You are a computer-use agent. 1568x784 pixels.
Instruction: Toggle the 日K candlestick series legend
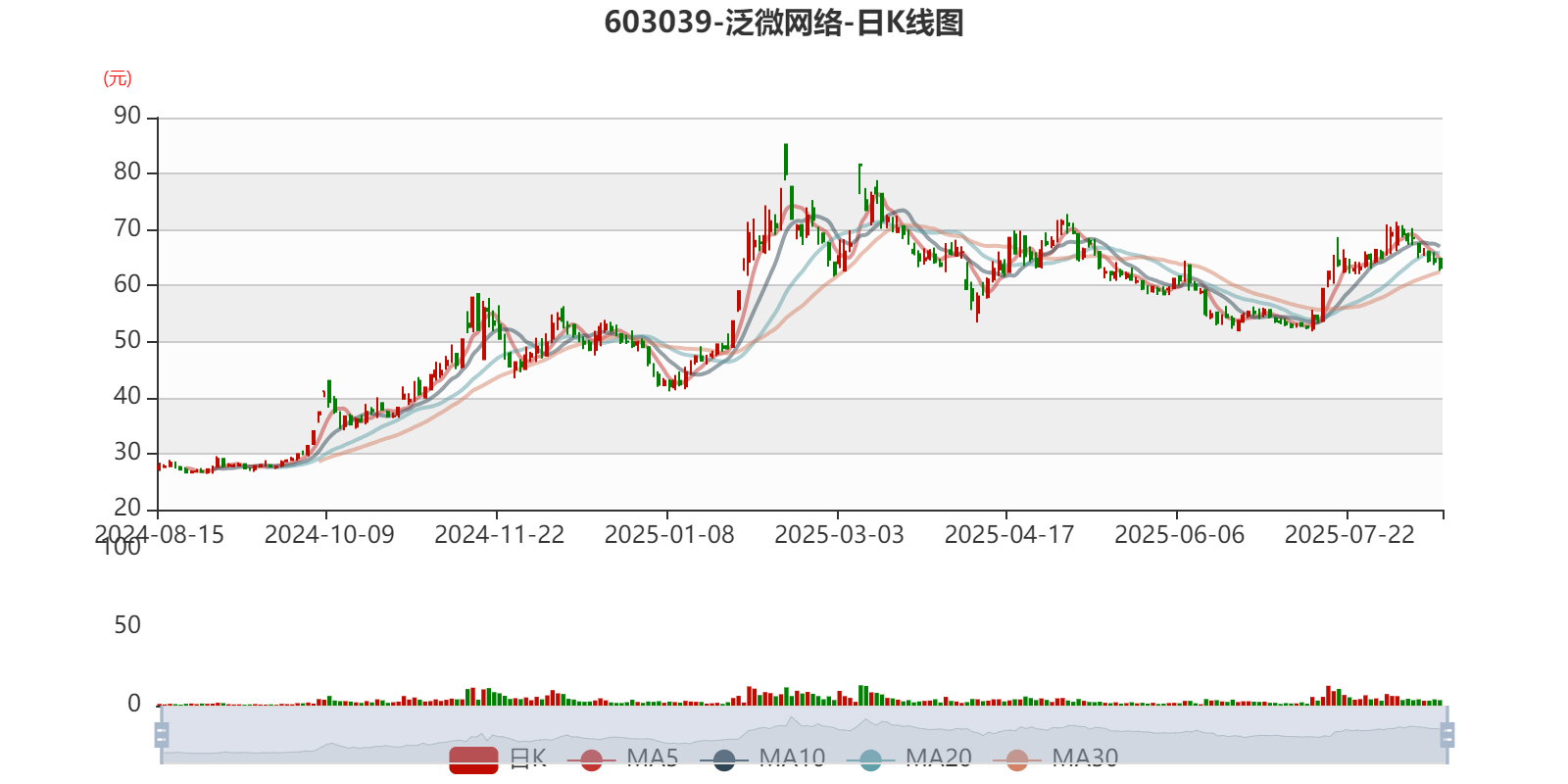(498, 759)
